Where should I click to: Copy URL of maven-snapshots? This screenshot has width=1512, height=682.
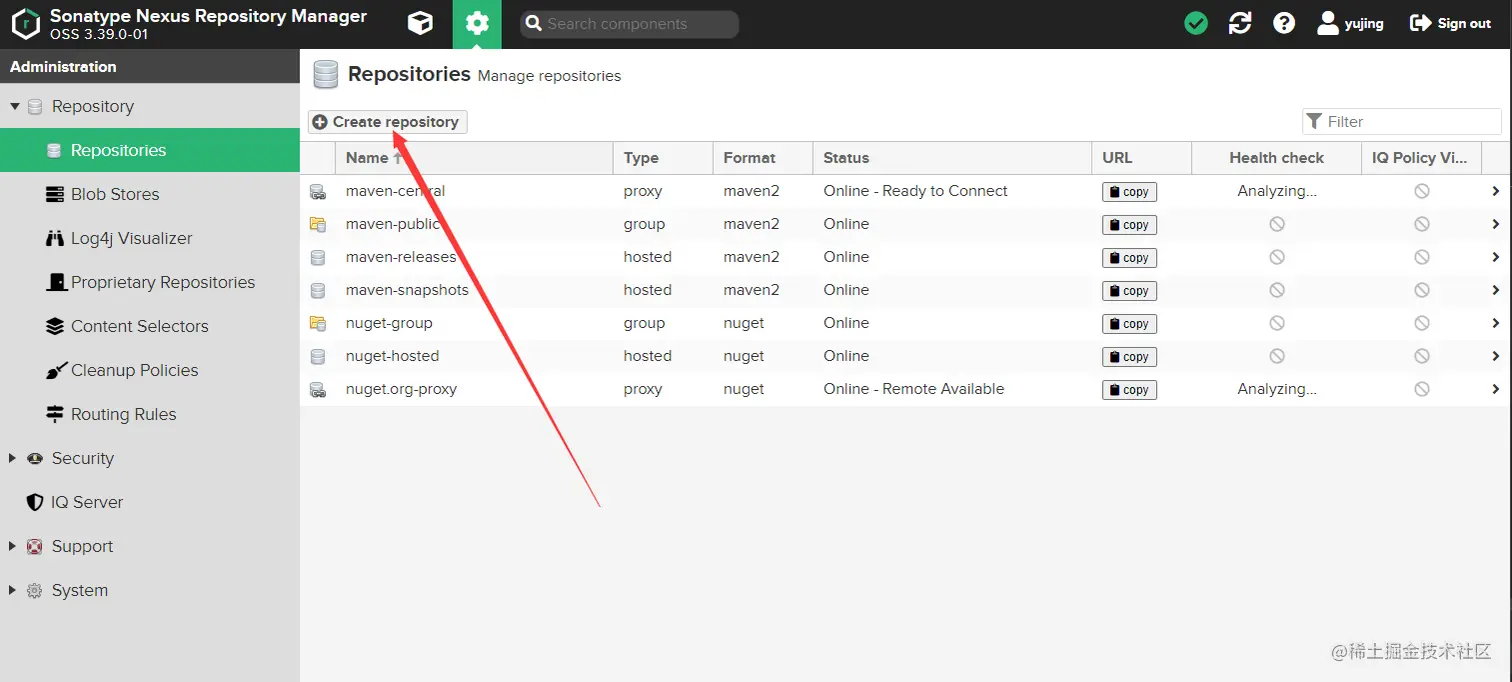(x=1129, y=291)
